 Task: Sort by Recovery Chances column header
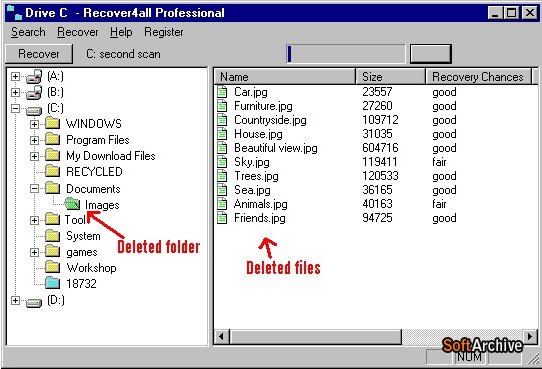click(478, 76)
